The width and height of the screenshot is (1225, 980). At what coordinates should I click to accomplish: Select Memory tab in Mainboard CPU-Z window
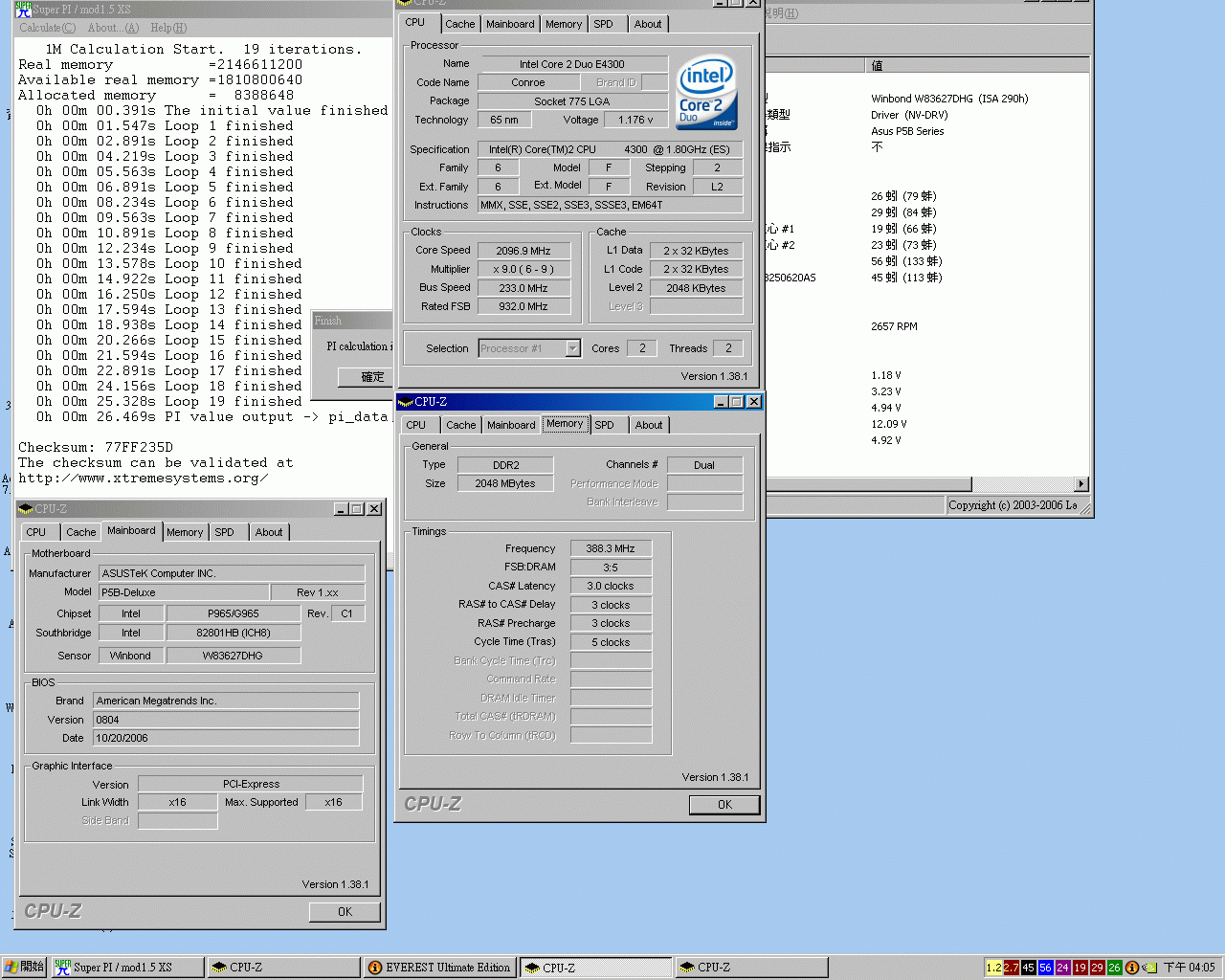click(x=185, y=532)
